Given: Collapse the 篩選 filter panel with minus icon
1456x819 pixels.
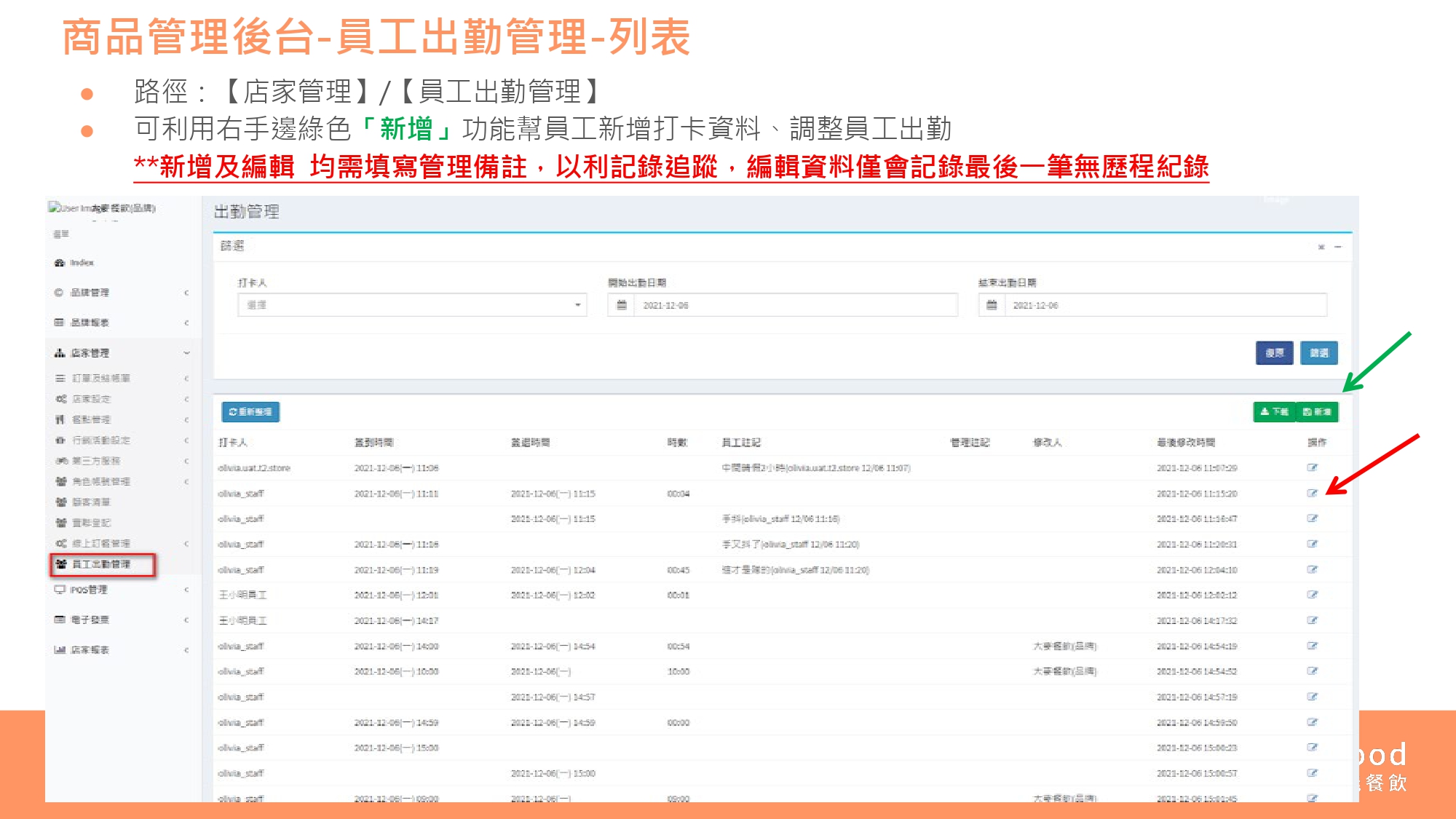Looking at the screenshot, I should 1337,248.
